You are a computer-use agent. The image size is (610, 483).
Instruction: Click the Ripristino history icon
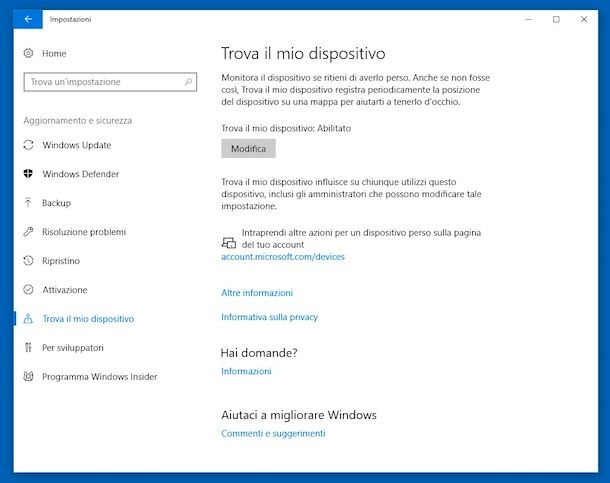click(28, 261)
